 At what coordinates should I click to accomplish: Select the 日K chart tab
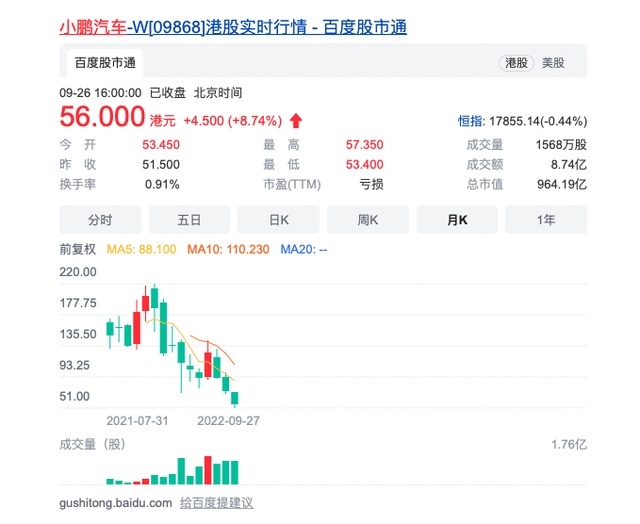coord(278,220)
